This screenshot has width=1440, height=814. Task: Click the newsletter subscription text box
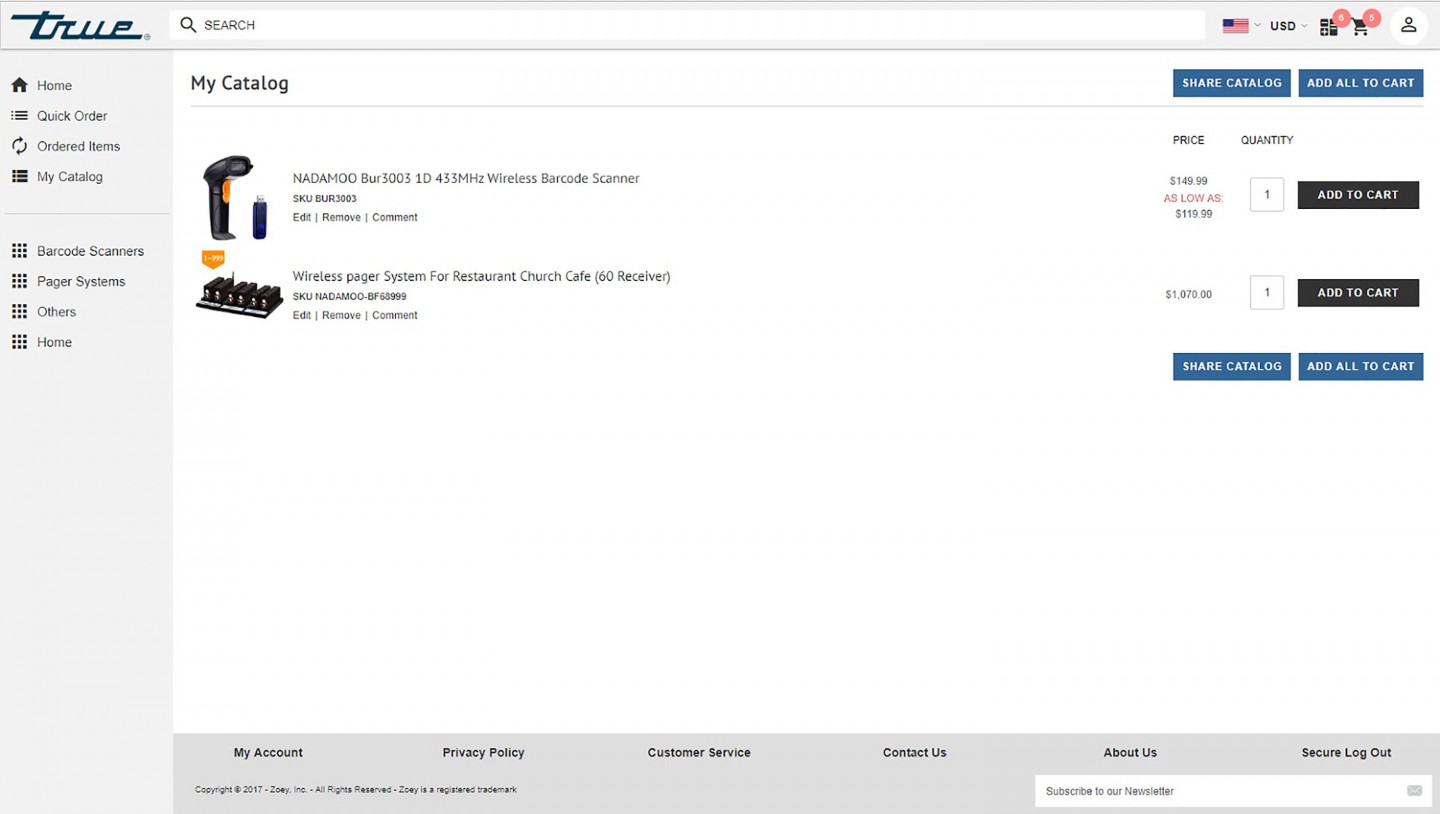[x=1200, y=790]
